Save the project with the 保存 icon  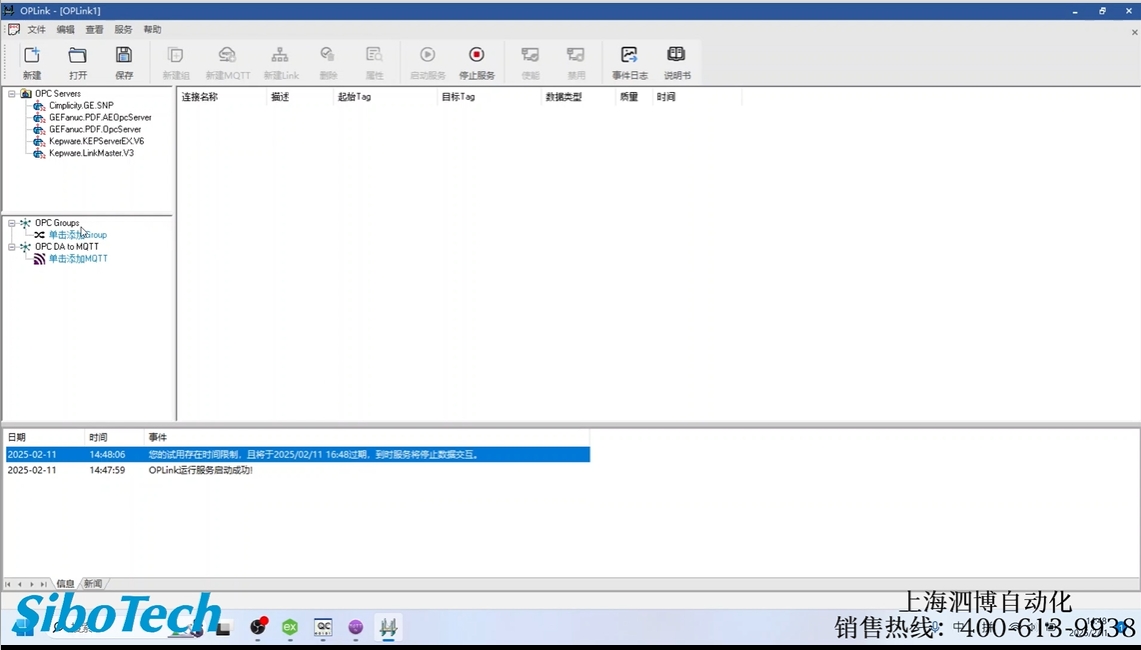pos(124,62)
